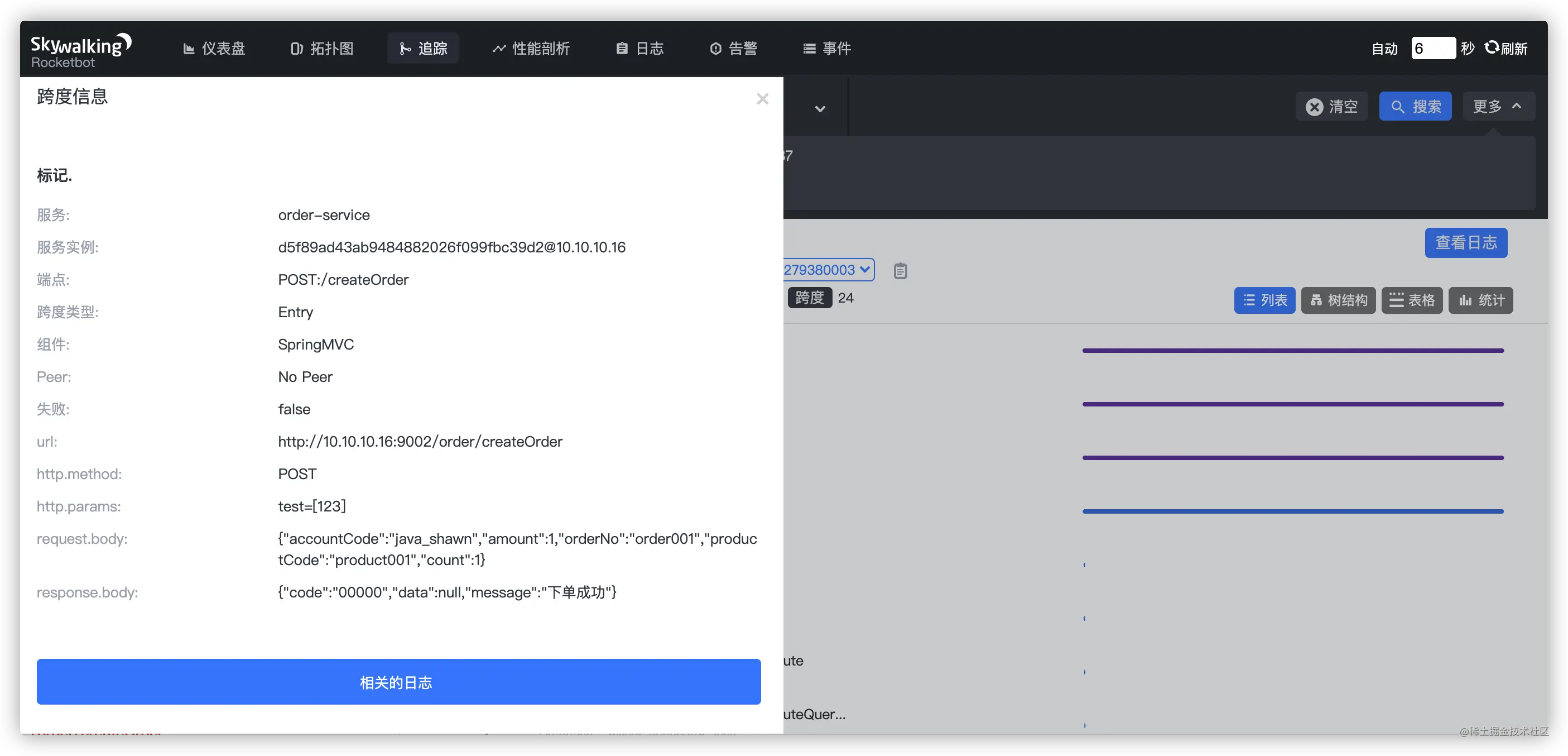Click the Peer value No Peer

tap(305, 377)
